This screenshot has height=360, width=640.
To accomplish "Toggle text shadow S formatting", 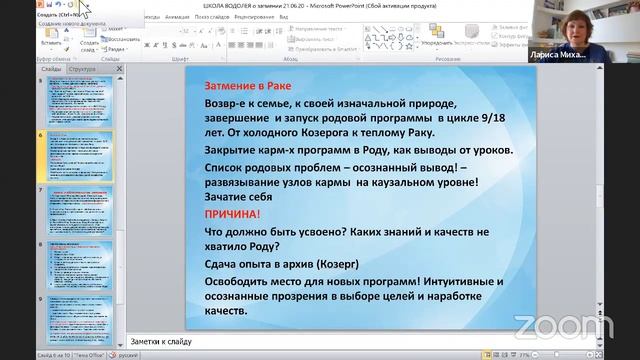I will pos(174,45).
